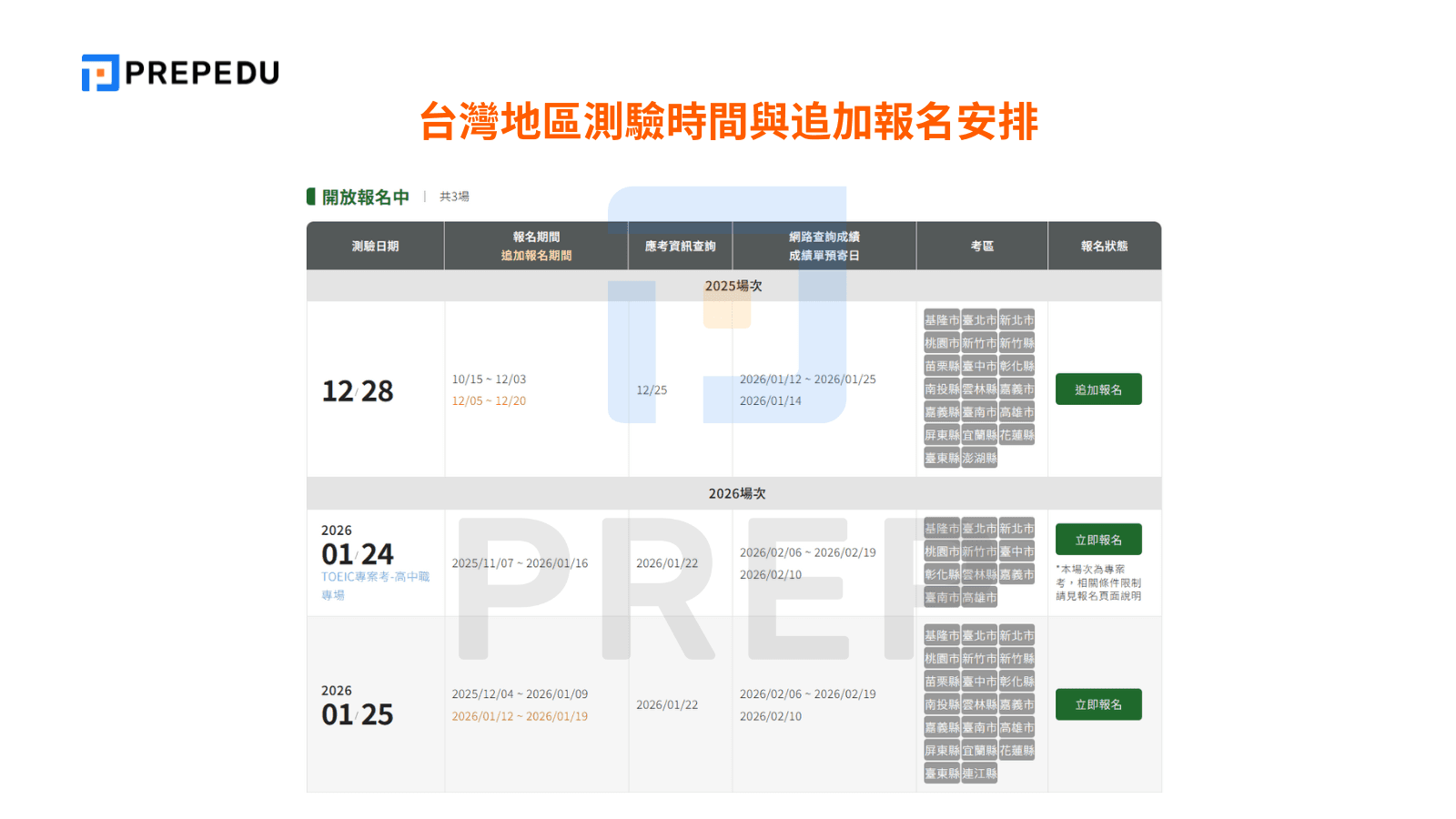Toggle the 澎湖縣 exam region tag
The image size is (1456, 819).
click(981, 458)
